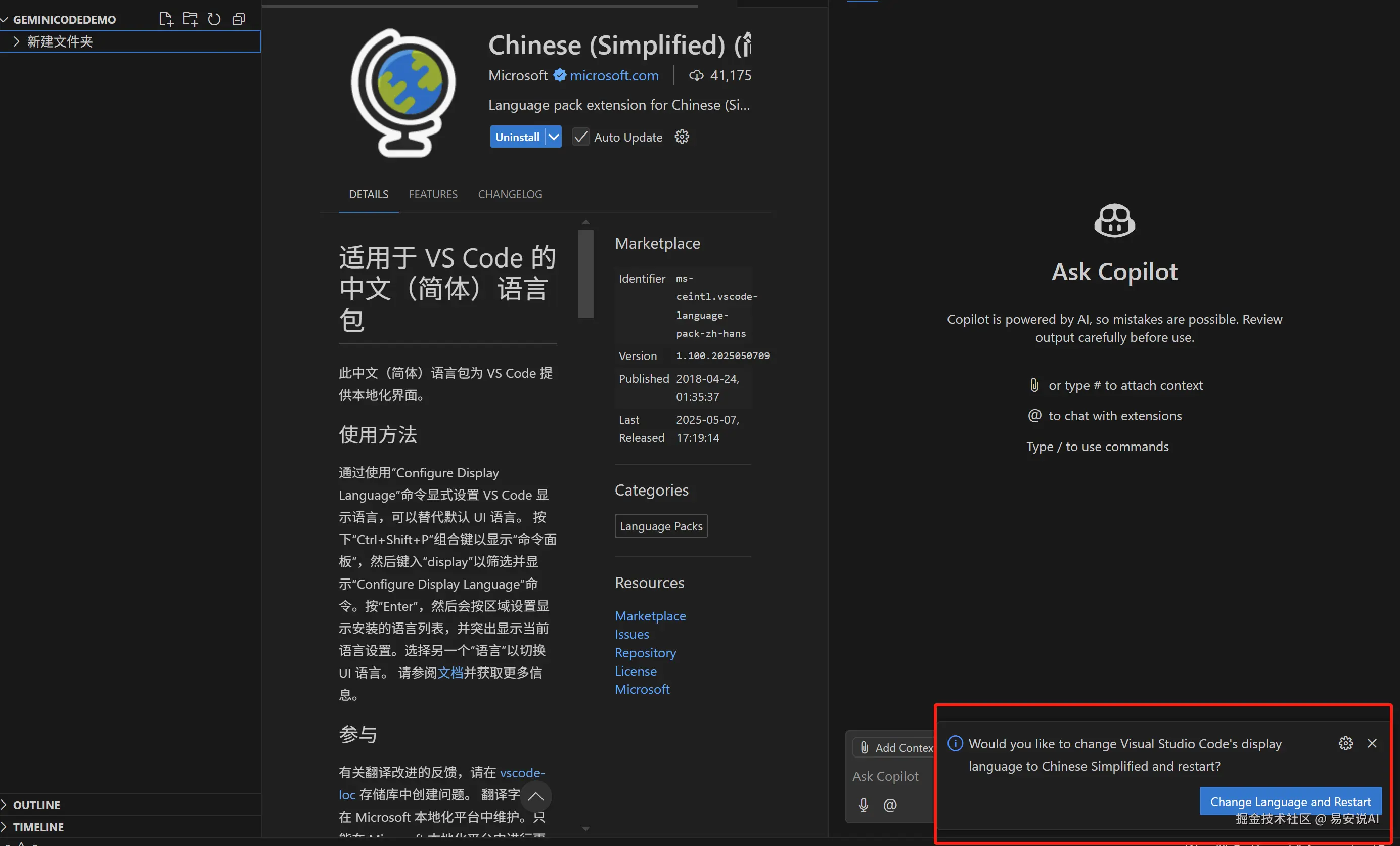Click Change Language and Restart button
The height and width of the screenshot is (846, 1400).
(1290, 801)
